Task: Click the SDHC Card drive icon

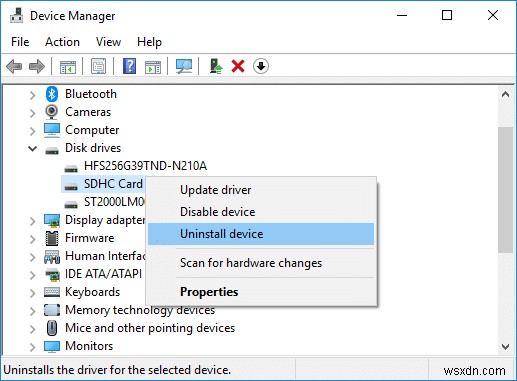Action: (x=71, y=186)
